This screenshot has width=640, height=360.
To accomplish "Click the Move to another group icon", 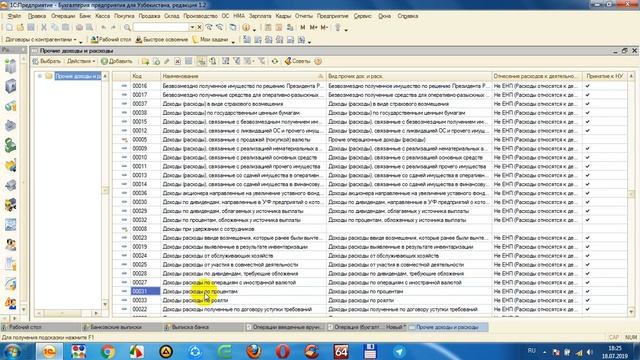I will point(213,61).
